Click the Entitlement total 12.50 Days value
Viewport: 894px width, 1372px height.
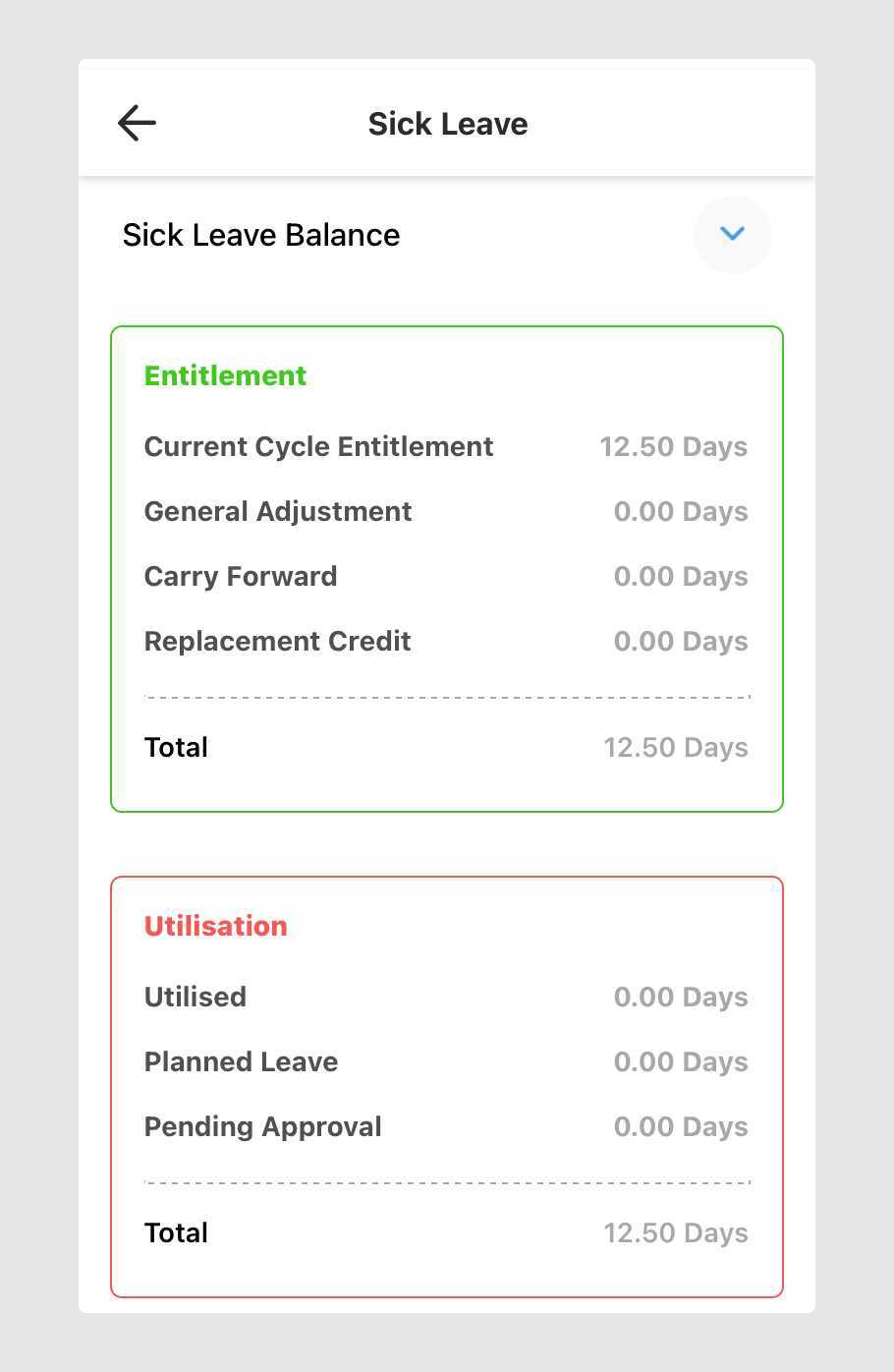(x=676, y=747)
